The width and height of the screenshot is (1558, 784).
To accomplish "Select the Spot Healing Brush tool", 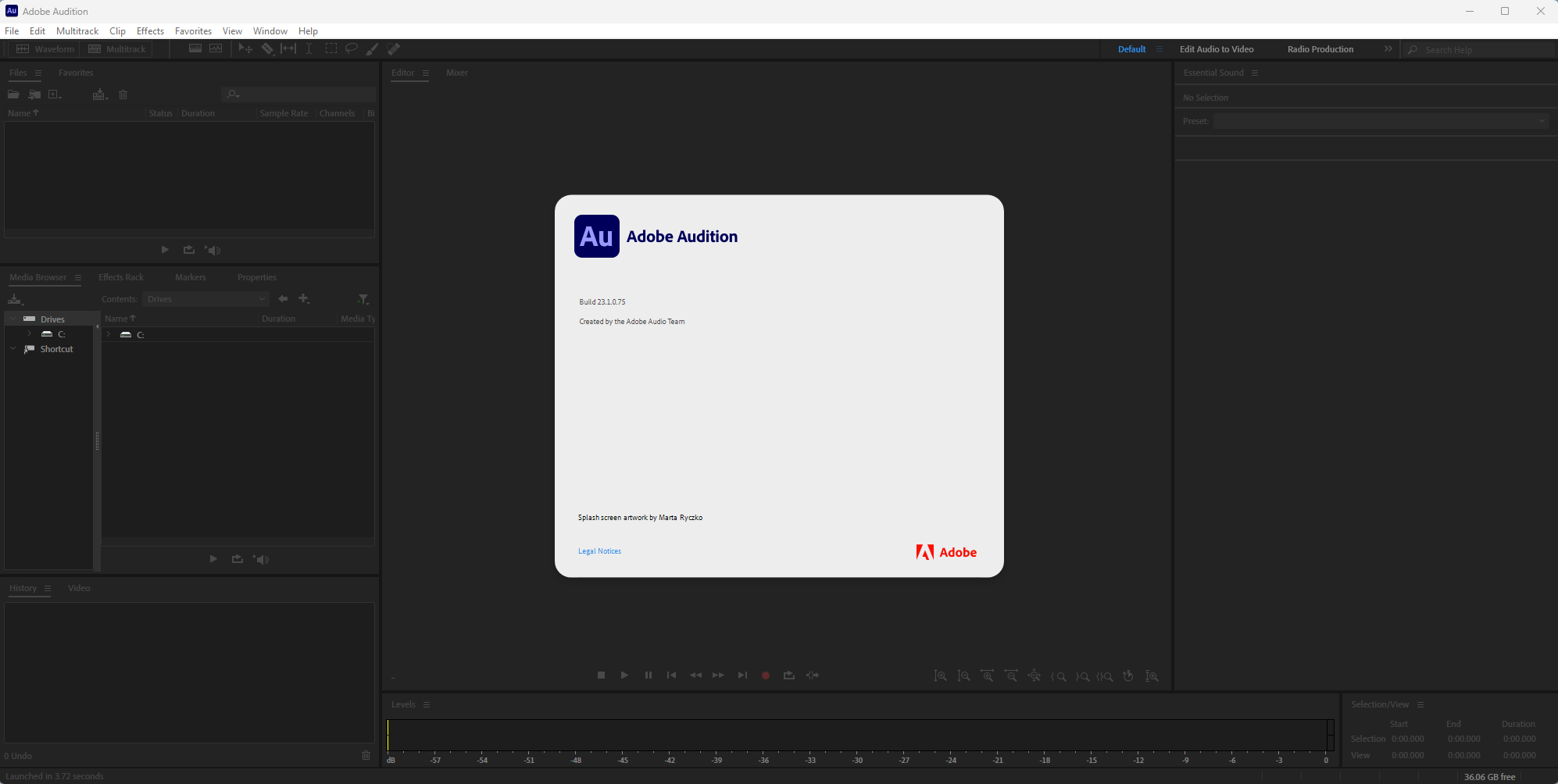I will [394, 48].
